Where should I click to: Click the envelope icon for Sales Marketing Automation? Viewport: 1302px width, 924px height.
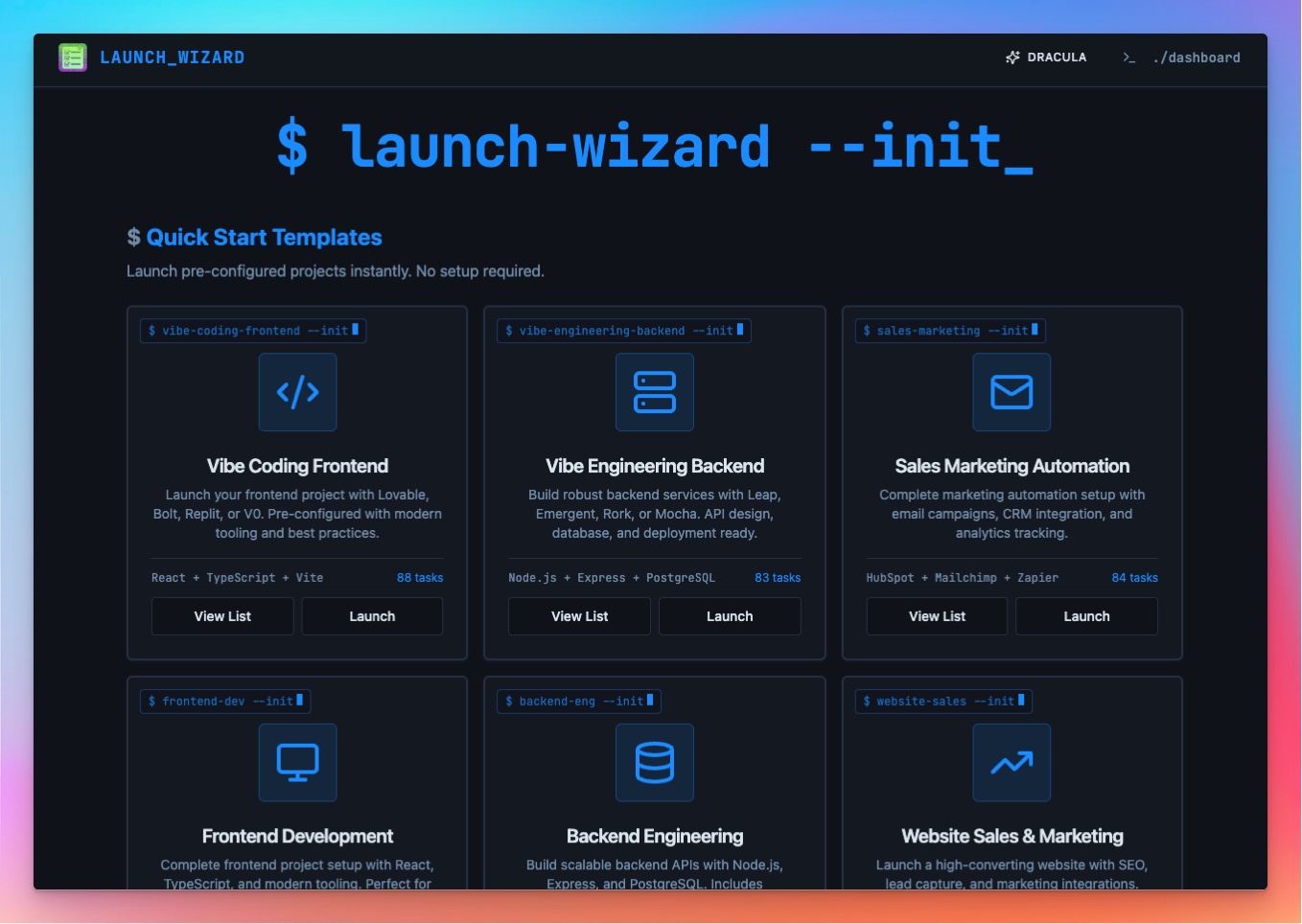(1011, 392)
